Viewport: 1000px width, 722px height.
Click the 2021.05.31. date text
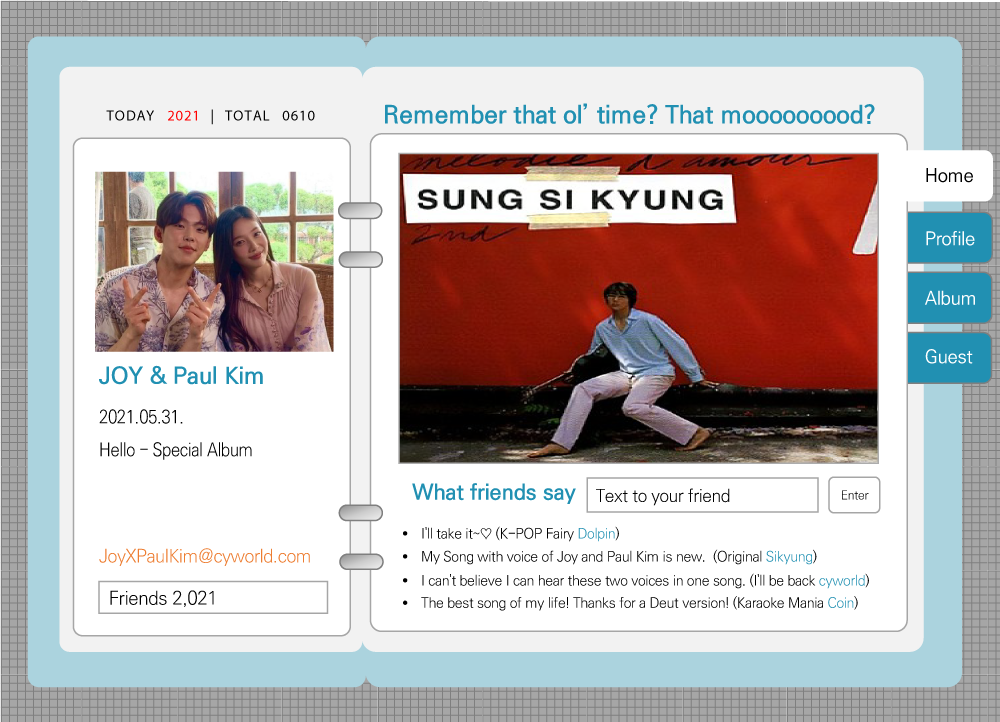[141, 417]
